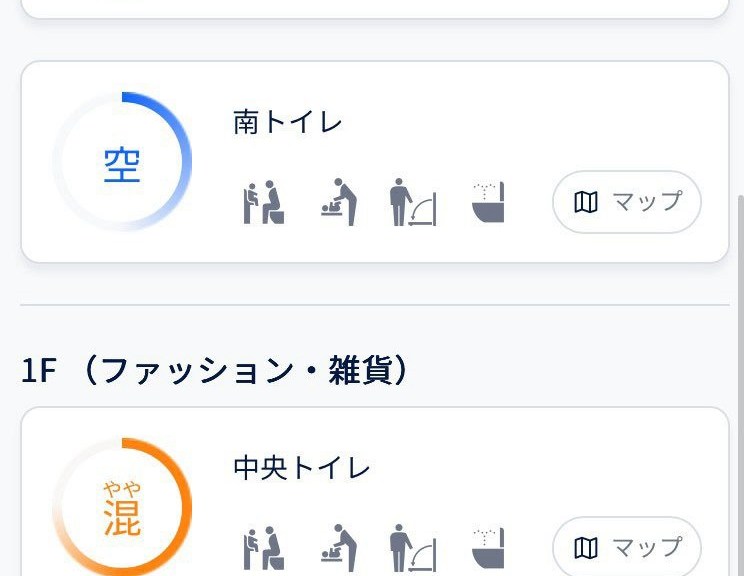Select the 中央トイレ title text
The width and height of the screenshot is (744, 576).
[x=302, y=468]
